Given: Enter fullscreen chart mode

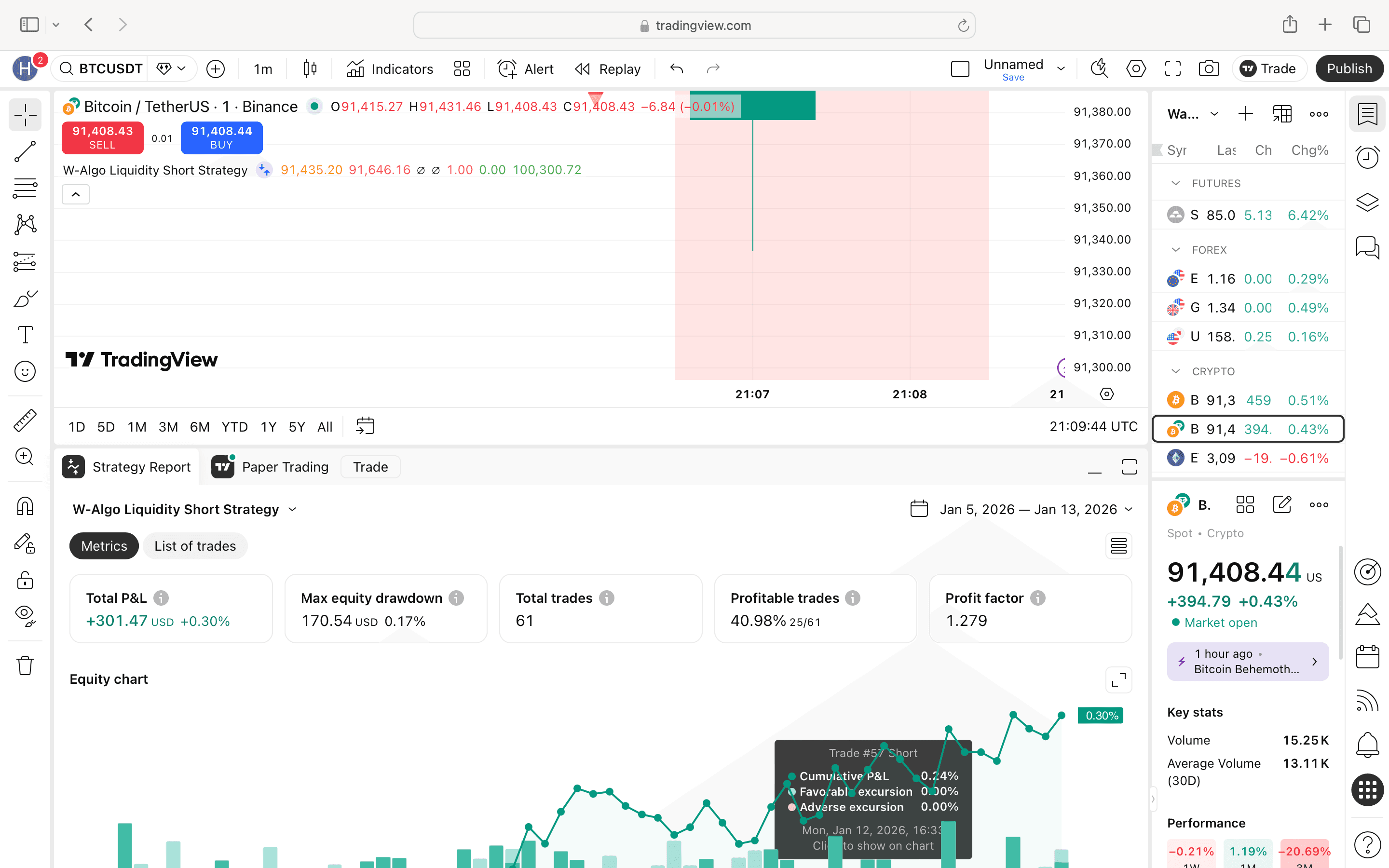Looking at the screenshot, I should point(1172,69).
